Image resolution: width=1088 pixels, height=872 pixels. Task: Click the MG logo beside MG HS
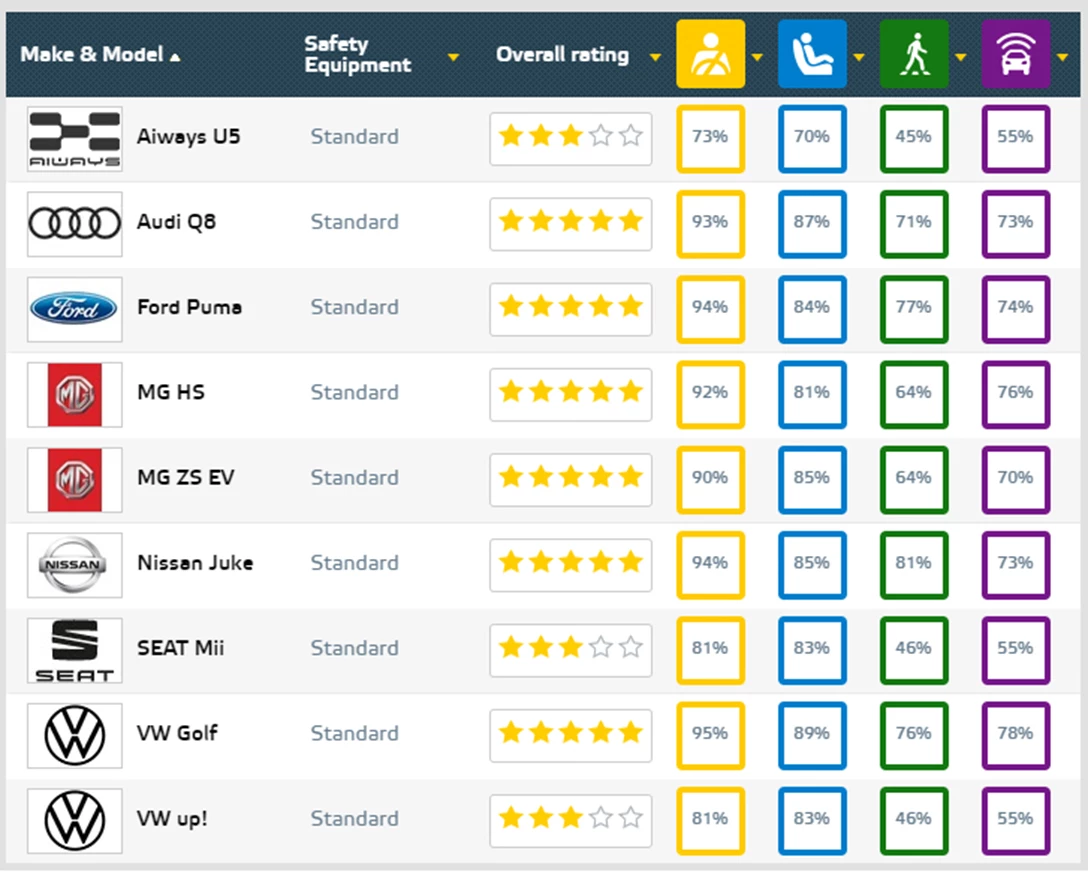pyautogui.click(x=75, y=394)
